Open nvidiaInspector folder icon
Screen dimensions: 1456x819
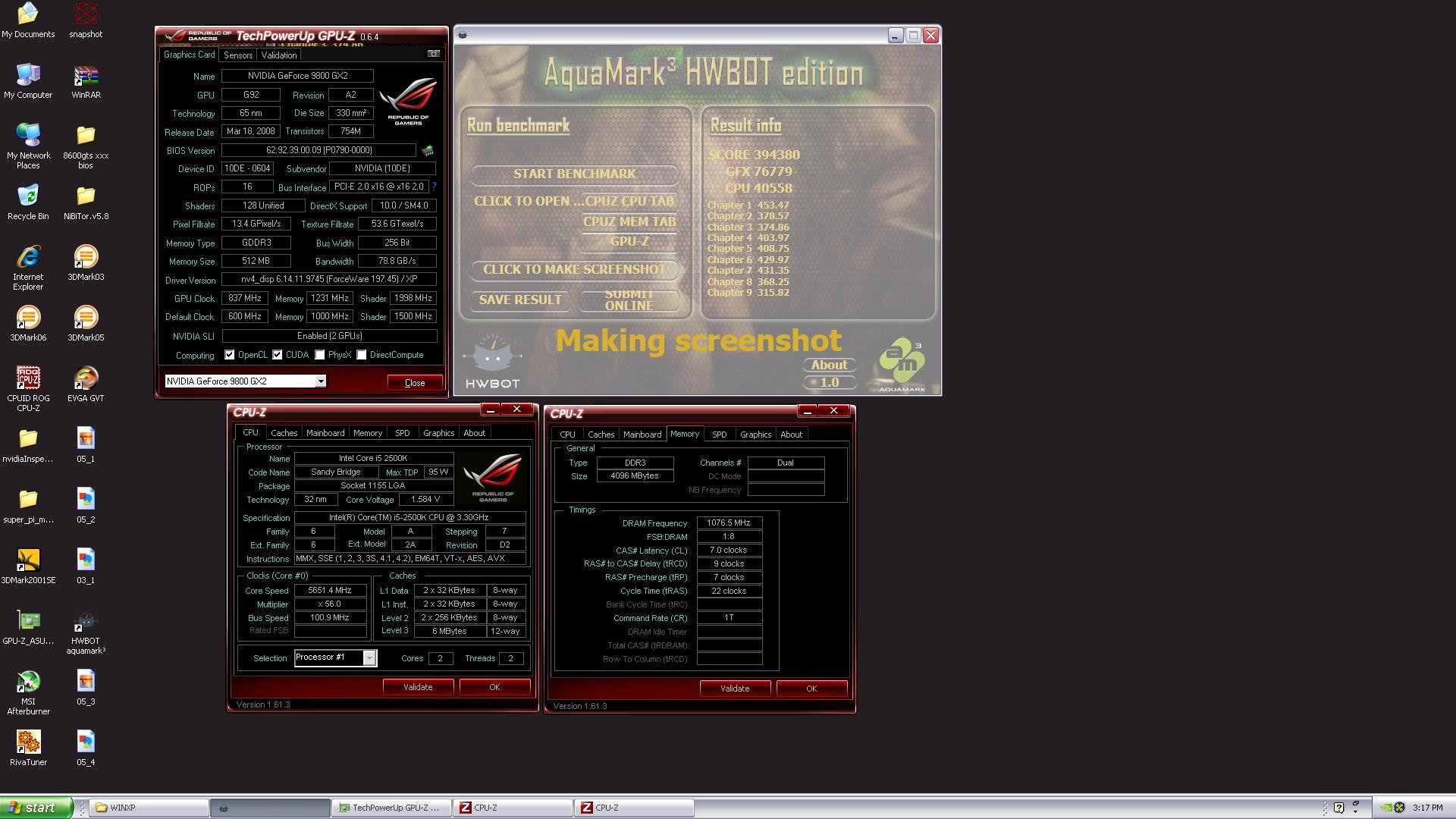28,445
